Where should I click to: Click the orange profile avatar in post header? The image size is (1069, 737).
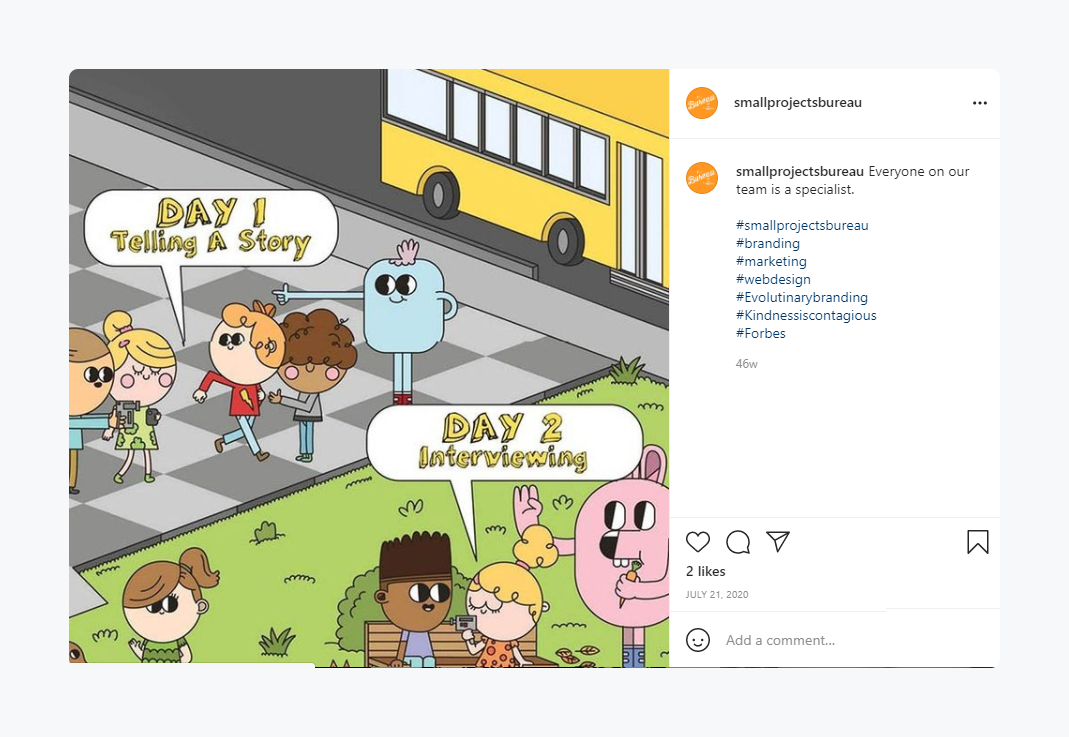pos(702,103)
